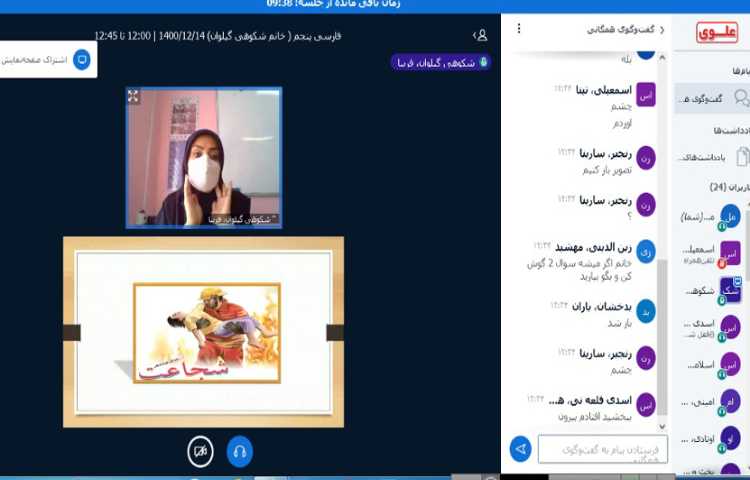Click remaining session time banner

(333, 4)
